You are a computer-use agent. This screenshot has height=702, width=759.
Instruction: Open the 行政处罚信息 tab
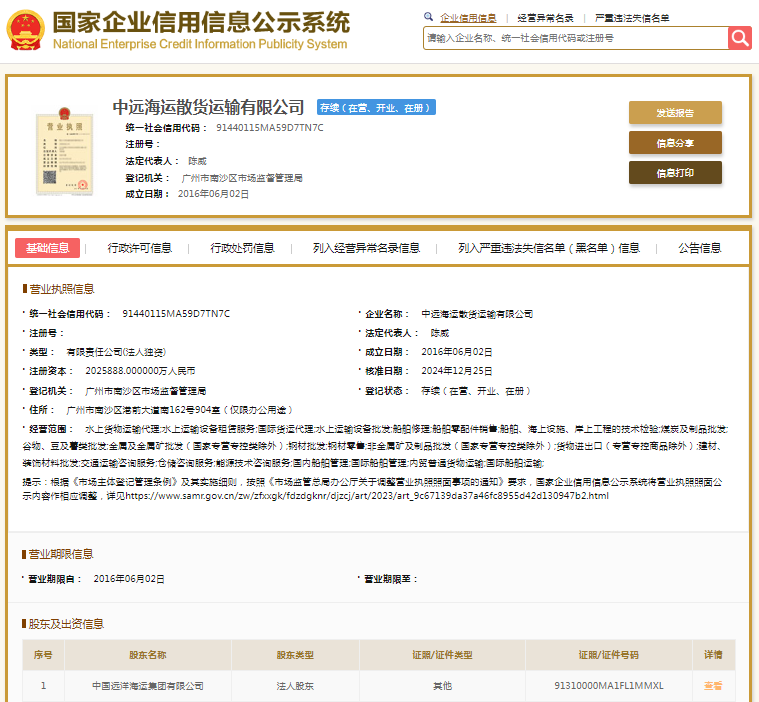pos(242,248)
